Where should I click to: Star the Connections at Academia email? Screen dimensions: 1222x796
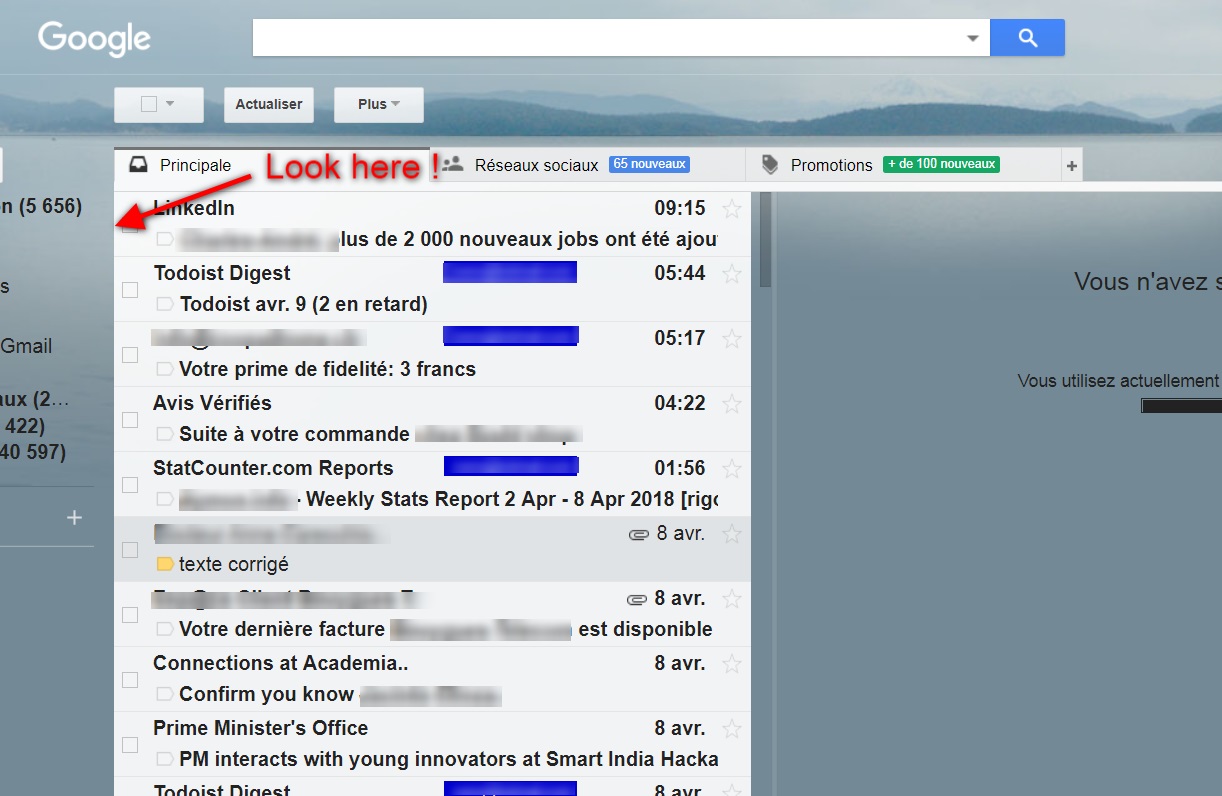732,663
